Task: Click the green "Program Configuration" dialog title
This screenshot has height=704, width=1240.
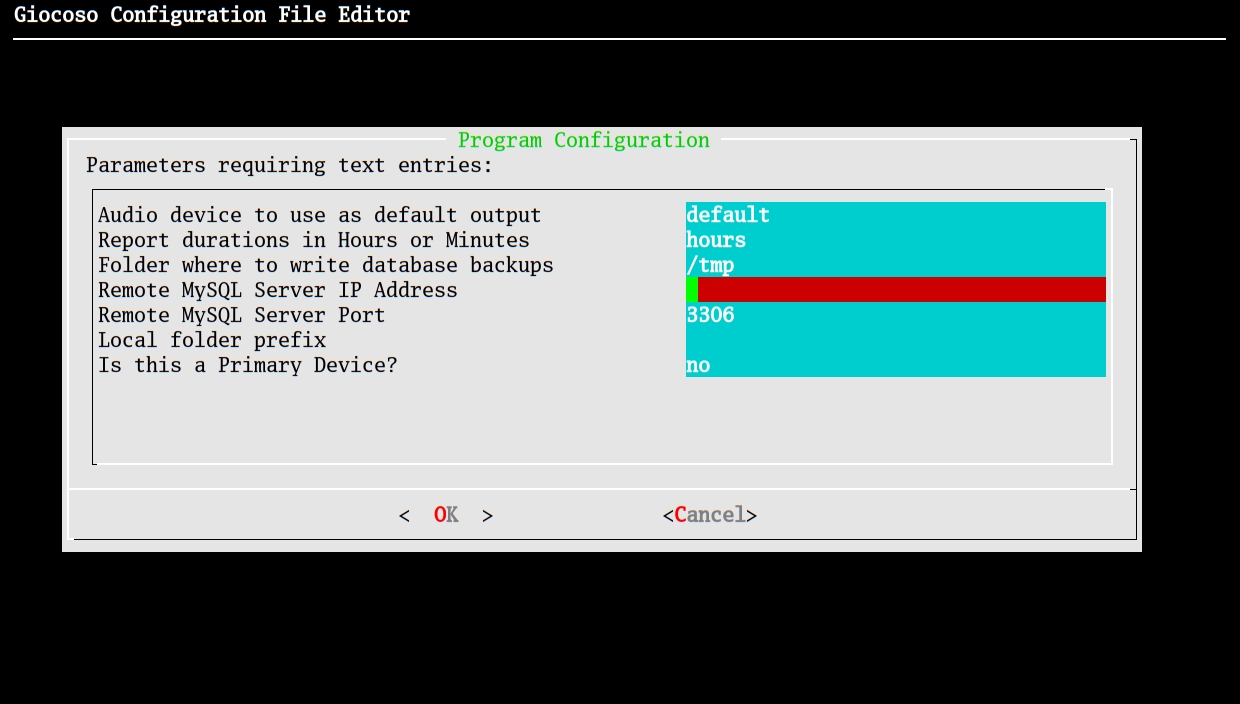Action: 583,140
